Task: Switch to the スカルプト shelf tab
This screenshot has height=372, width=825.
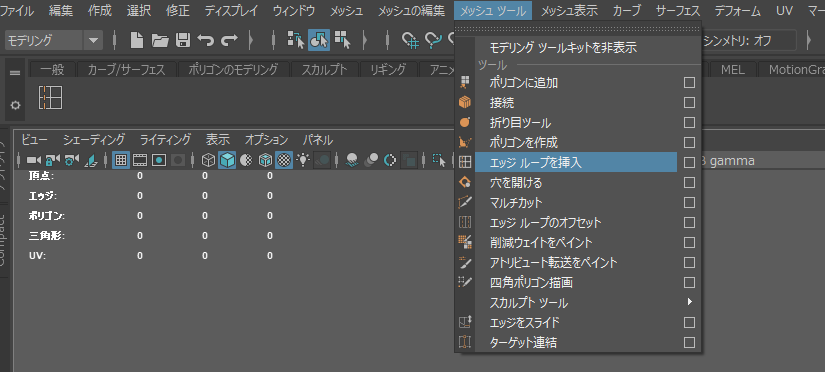Action: click(325, 69)
